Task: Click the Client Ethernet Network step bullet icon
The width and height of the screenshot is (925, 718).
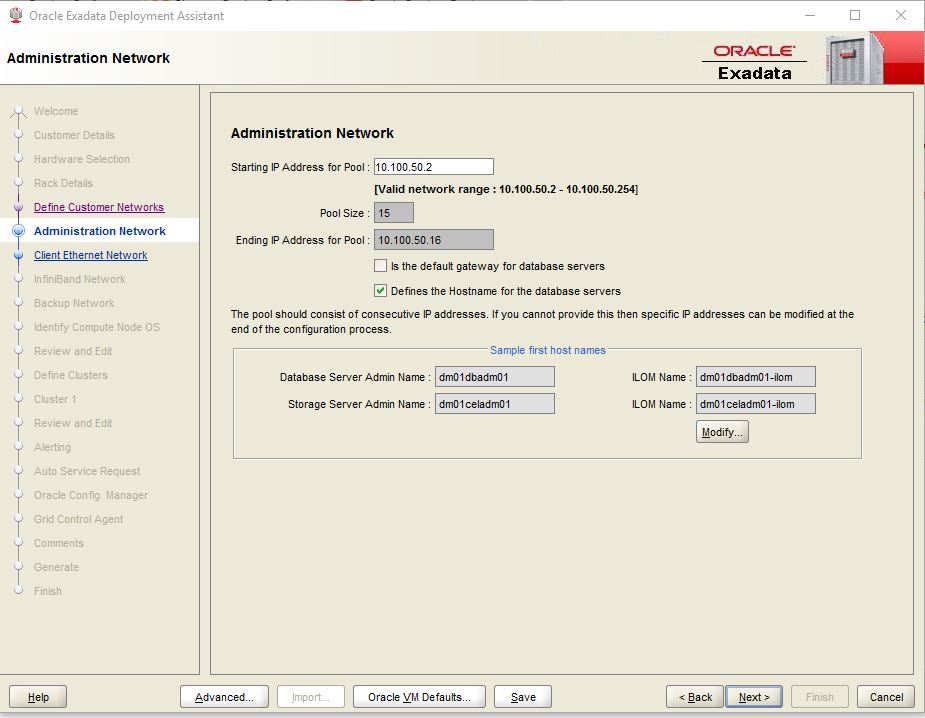Action: click(18, 255)
